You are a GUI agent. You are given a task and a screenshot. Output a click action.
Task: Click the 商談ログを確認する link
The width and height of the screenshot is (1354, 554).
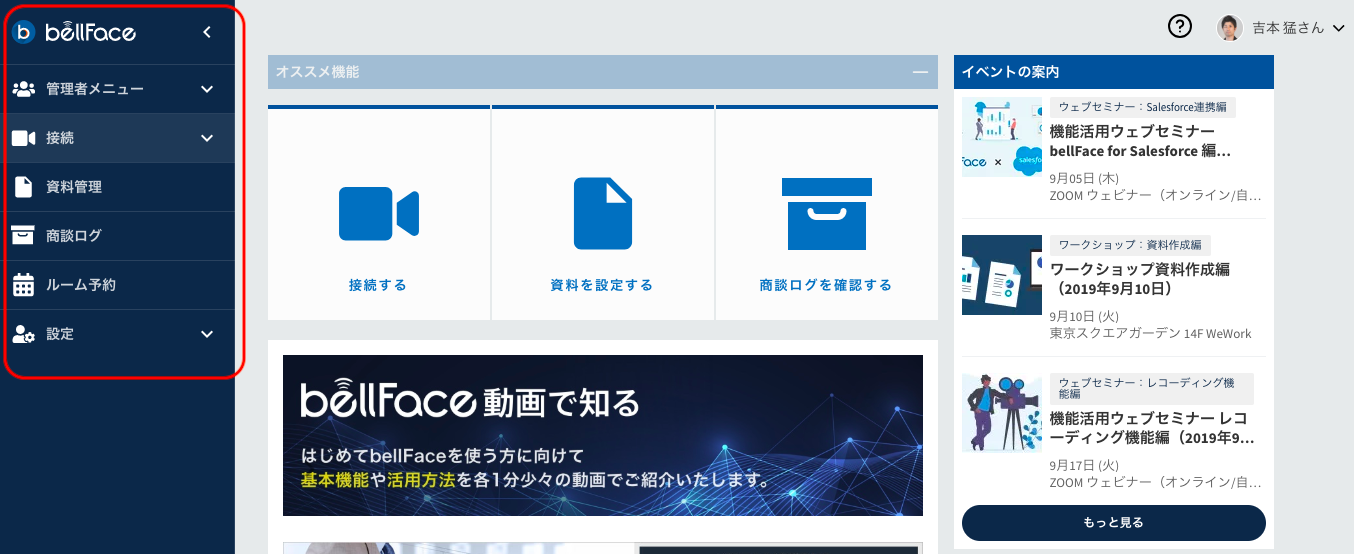coord(826,285)
